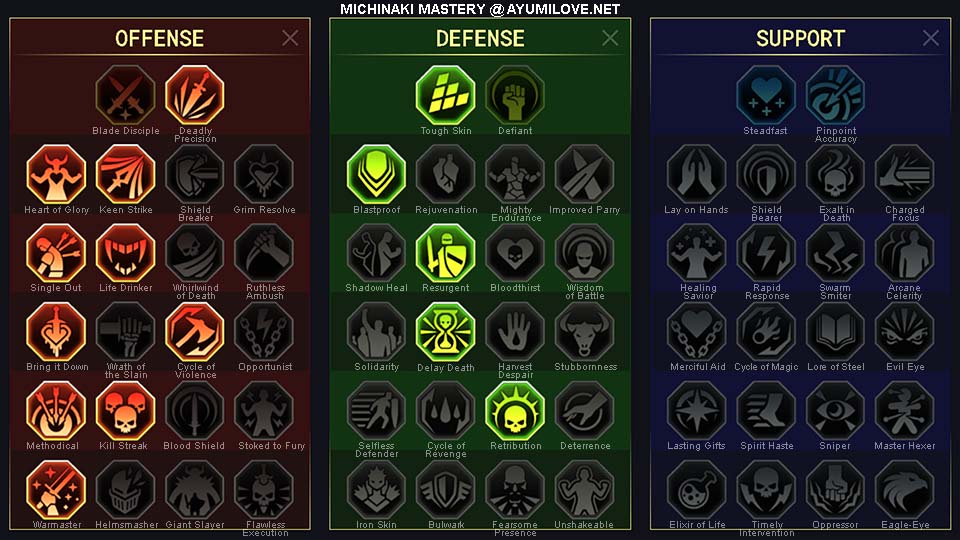
Task: Choose the Sniper eye icon
Action: (835, 411)
